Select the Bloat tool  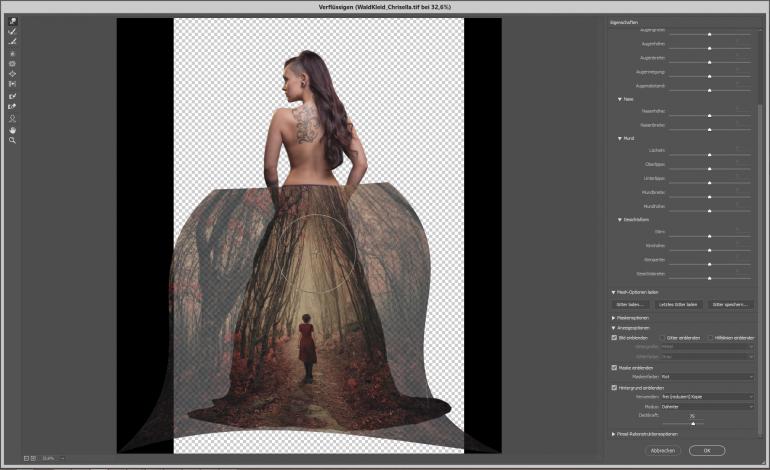[x=12, y=74]
